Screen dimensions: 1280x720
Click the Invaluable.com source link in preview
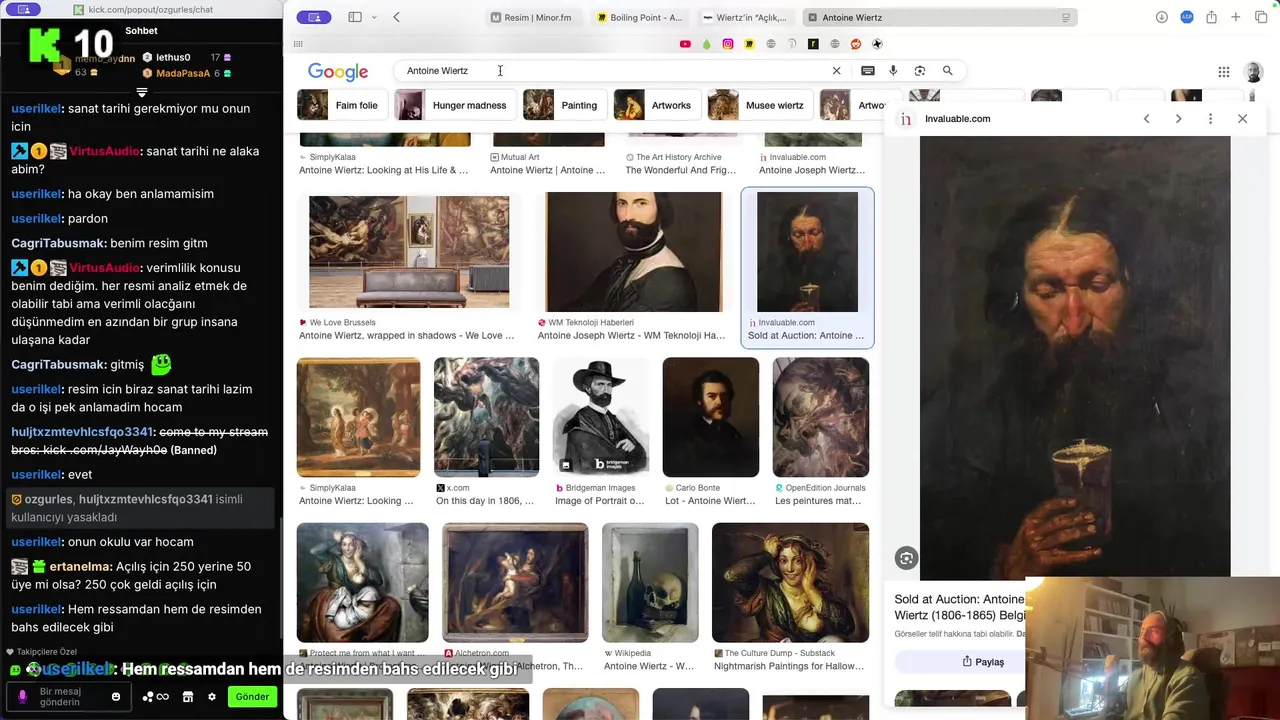tap(958, 119)
